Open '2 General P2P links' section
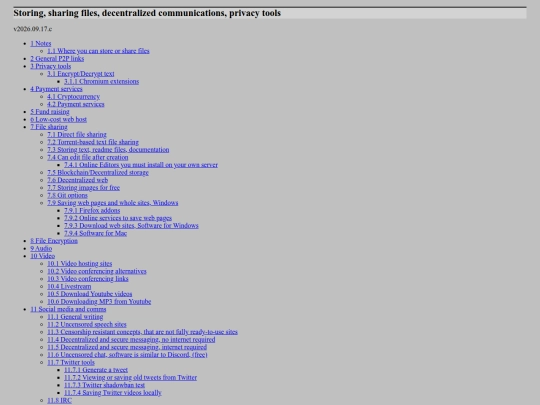 point(57,59)
